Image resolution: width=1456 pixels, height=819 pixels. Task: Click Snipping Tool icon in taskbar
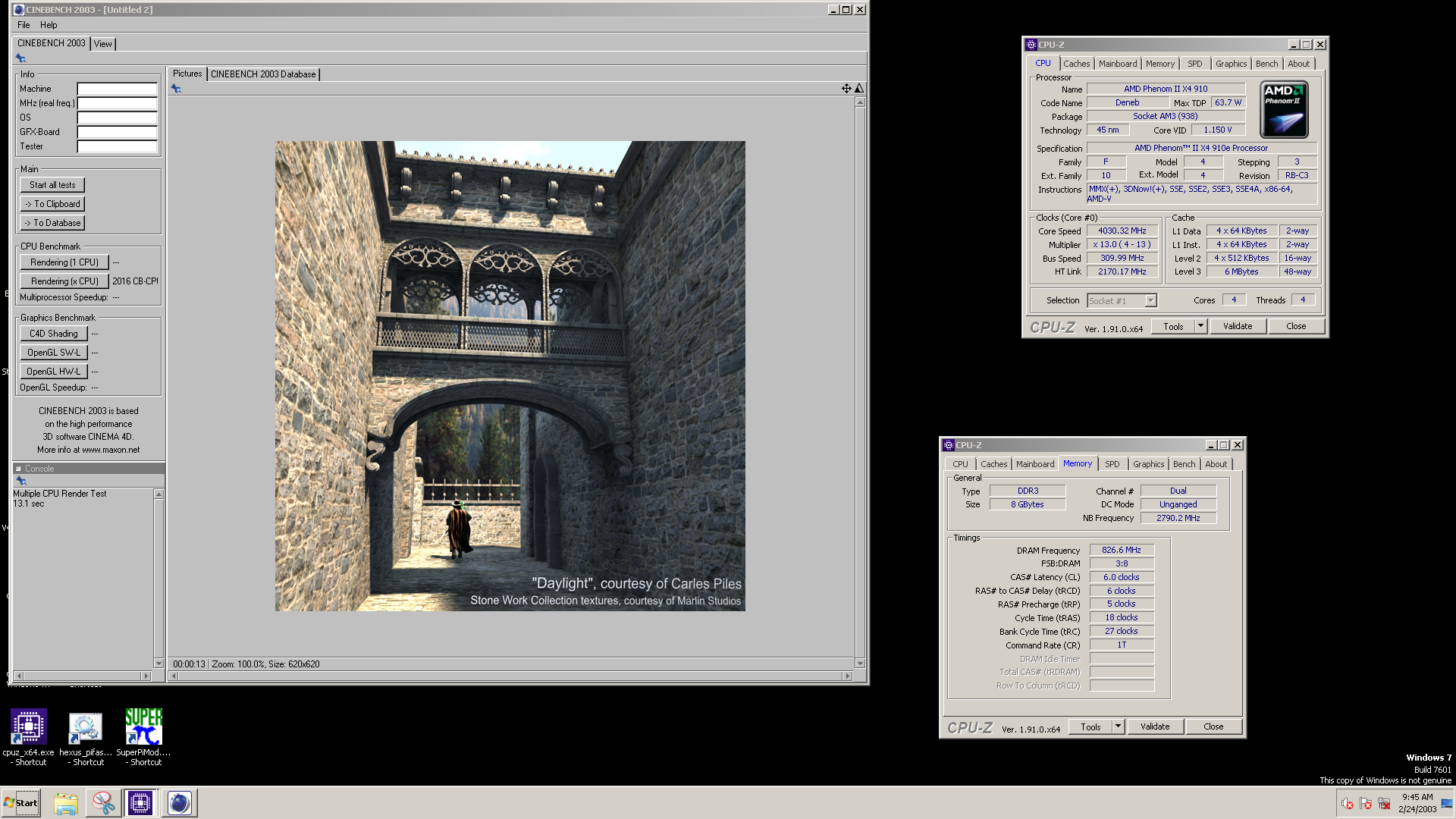point(103,803)
